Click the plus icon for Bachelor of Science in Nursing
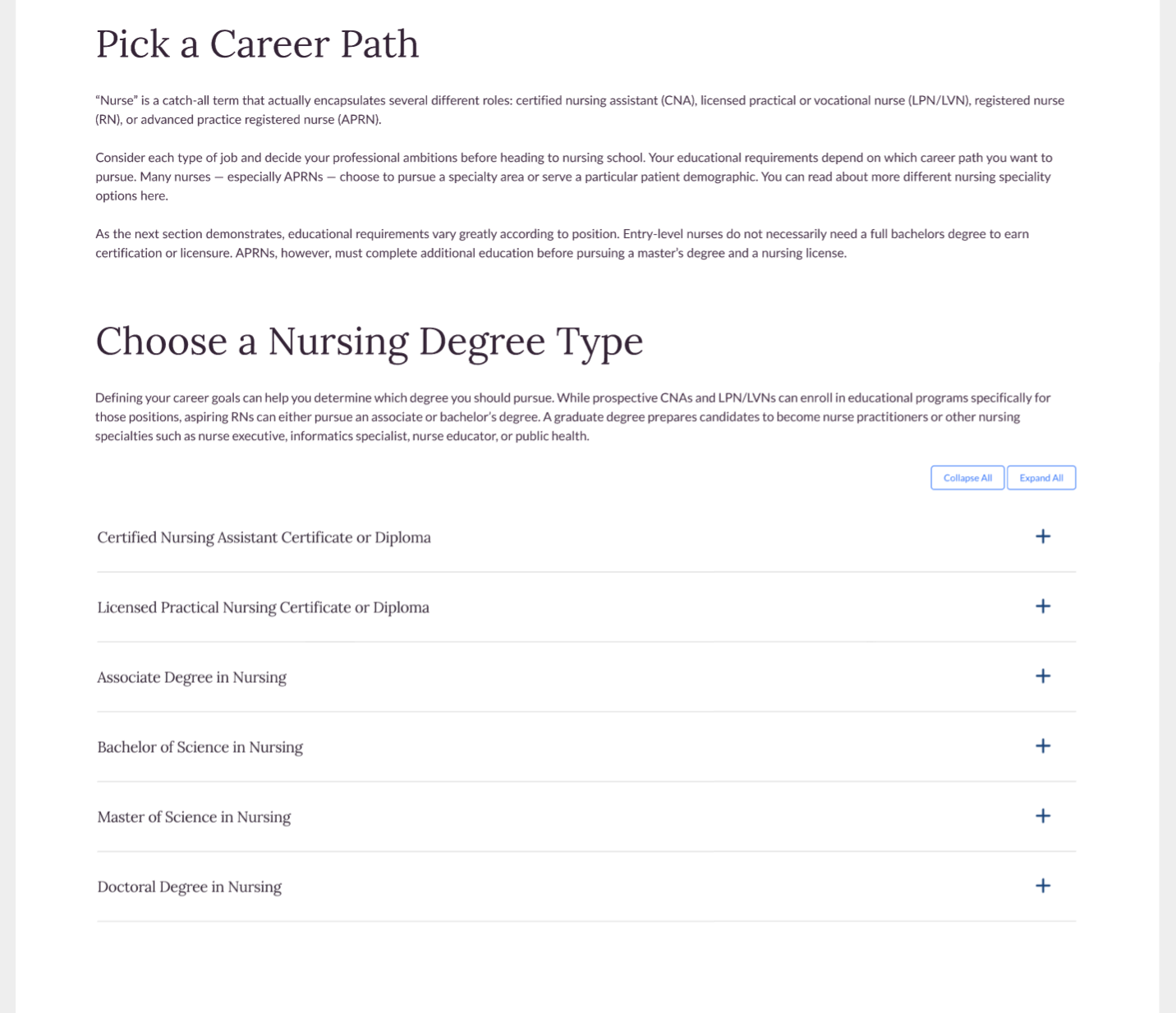The height and width of the screenshot is (1013, 1176). (x=1043, y=745)
